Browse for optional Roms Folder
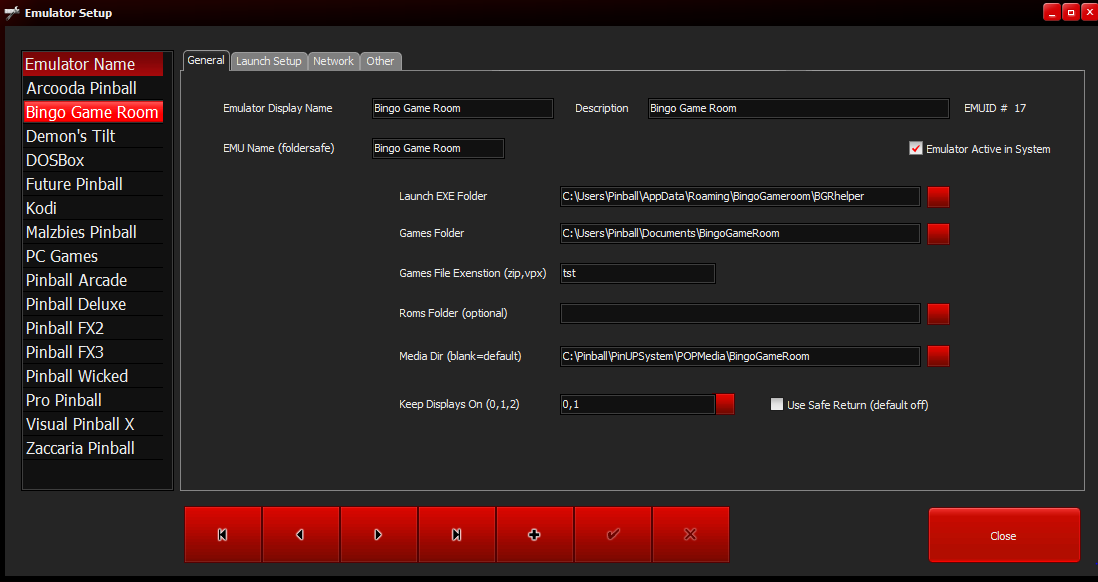The height and width of the screenshot is (582, 1098). click(x=938, y=314)
